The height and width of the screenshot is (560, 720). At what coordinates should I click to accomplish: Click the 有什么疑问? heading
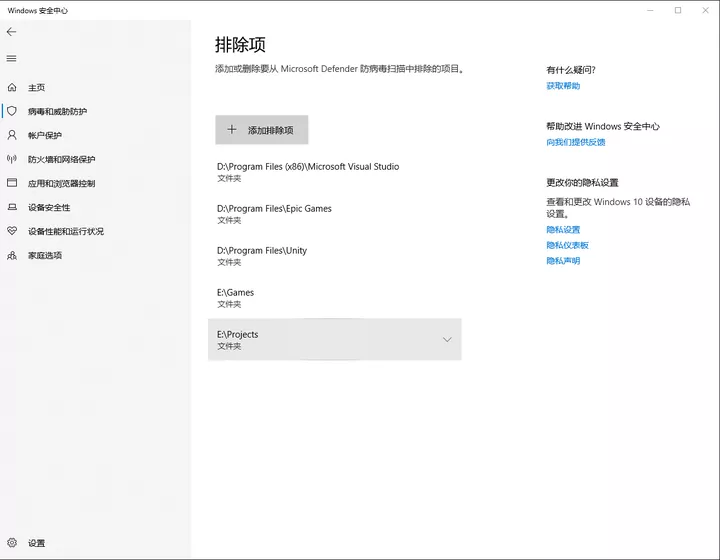click(571, 70)
